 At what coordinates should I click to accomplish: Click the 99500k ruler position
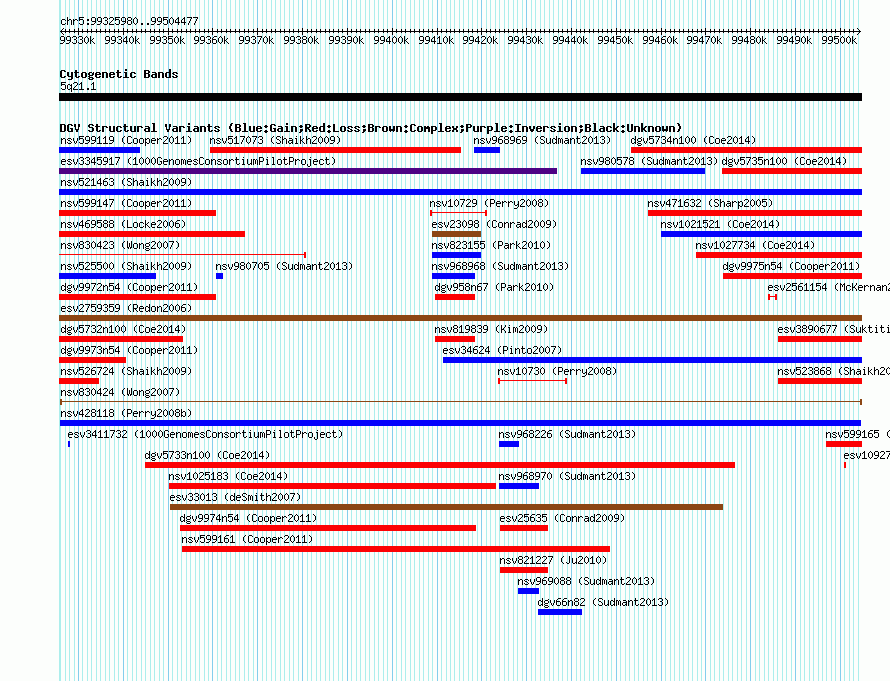pyautogui.click(x=839, y=40)
